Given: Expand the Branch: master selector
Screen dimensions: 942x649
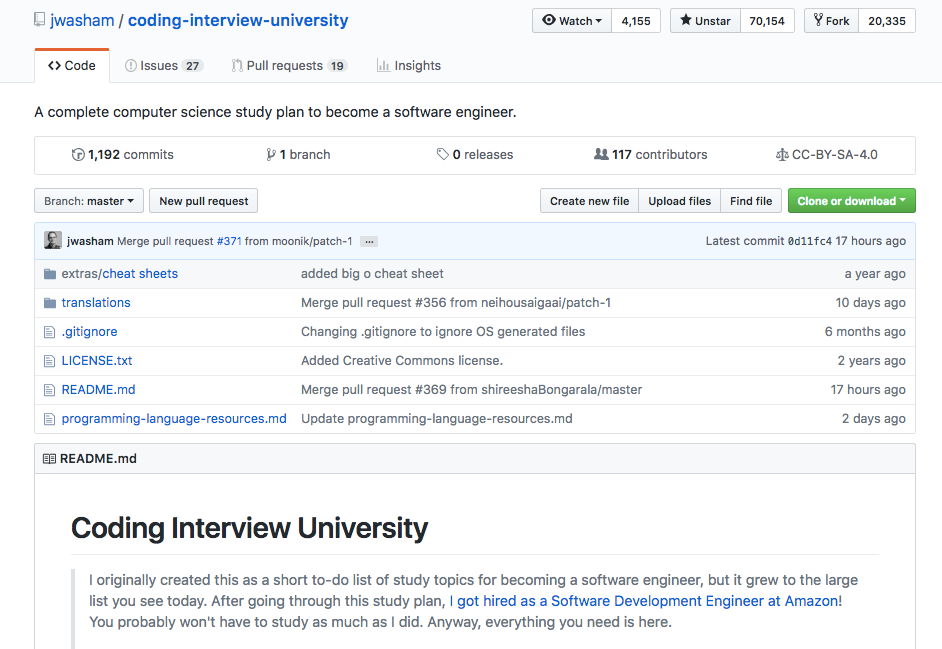Looking at the screenshot, I should coord(90,201).
